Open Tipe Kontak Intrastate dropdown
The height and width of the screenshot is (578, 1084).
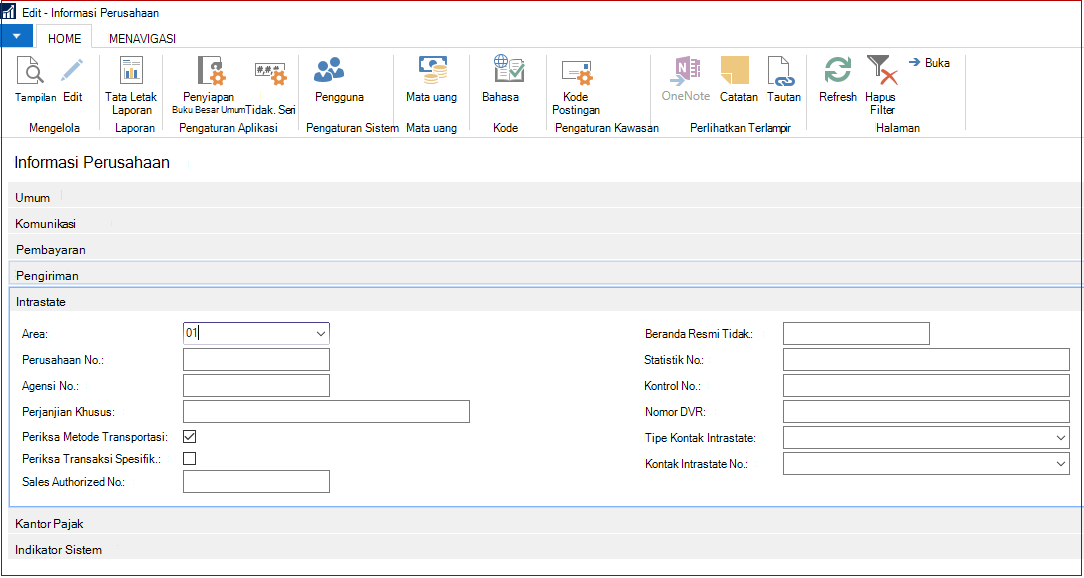coord(1061,438)
